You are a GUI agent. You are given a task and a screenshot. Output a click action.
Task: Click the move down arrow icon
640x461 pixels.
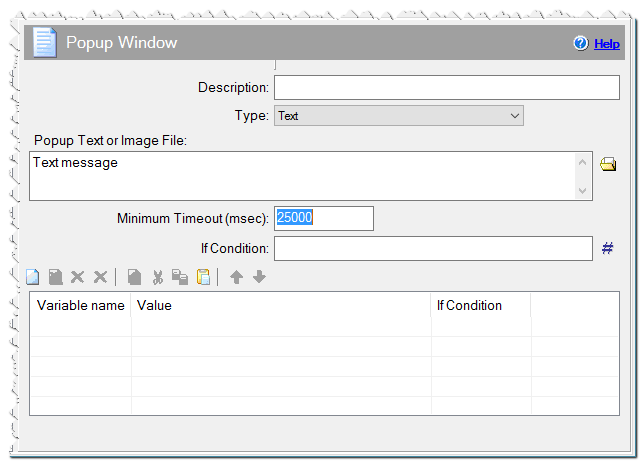tap(259, 277)
